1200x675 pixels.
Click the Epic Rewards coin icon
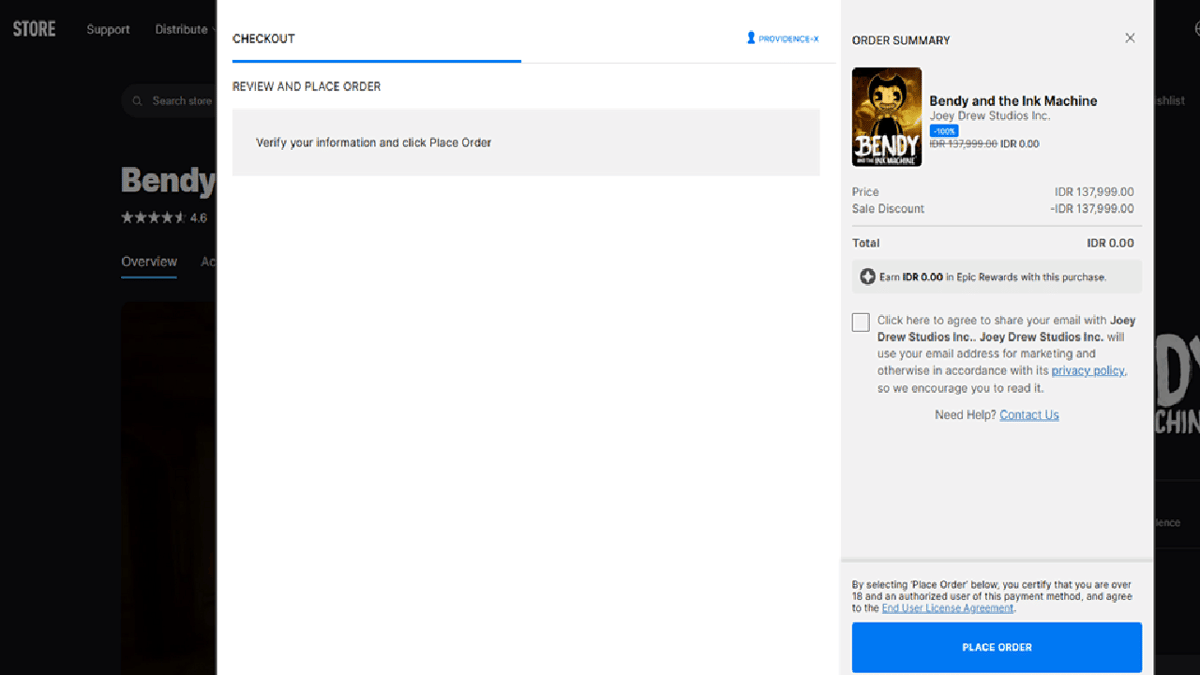866,275
